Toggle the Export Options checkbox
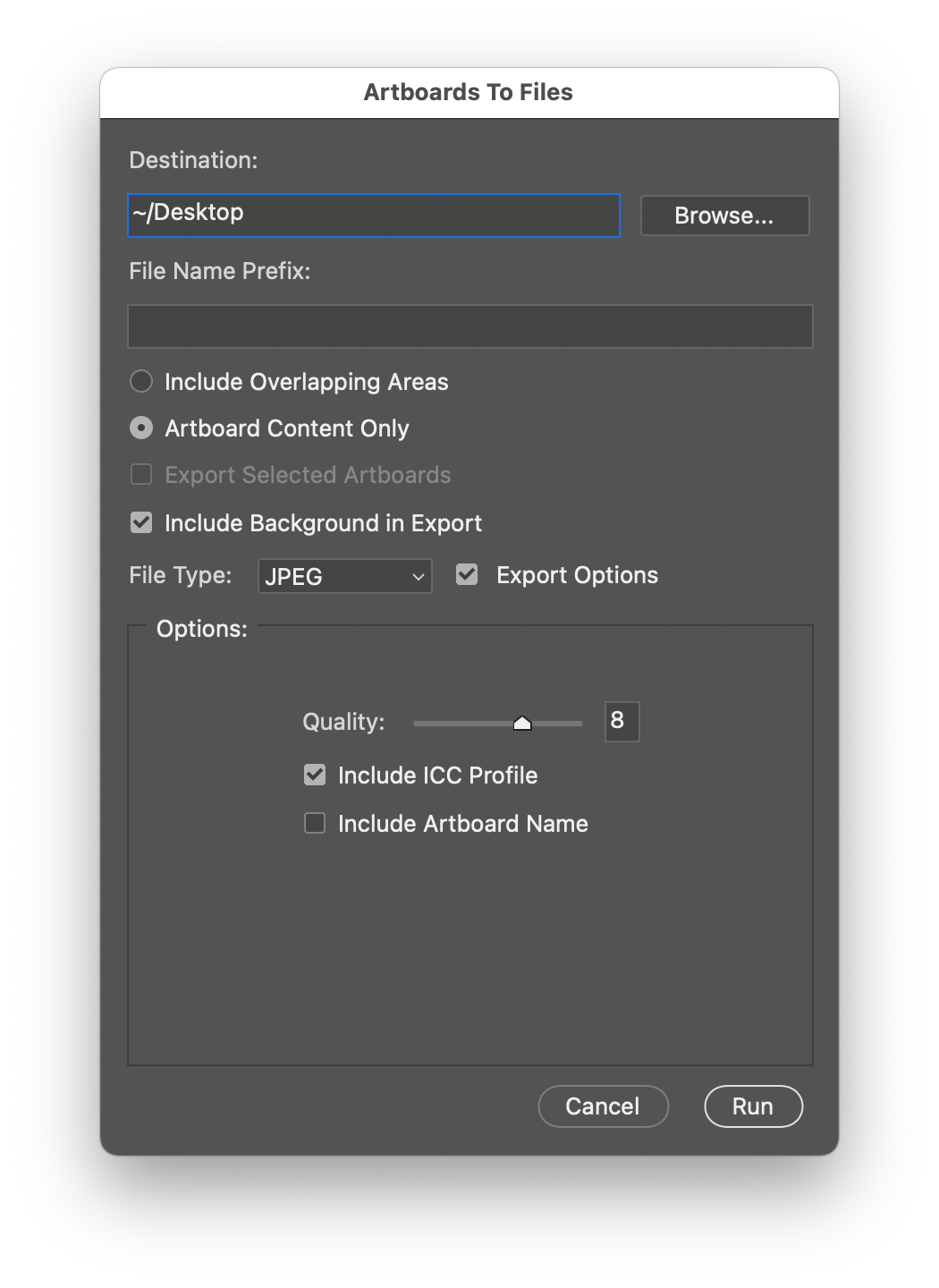939x1288 pixels. pos(466,574)
